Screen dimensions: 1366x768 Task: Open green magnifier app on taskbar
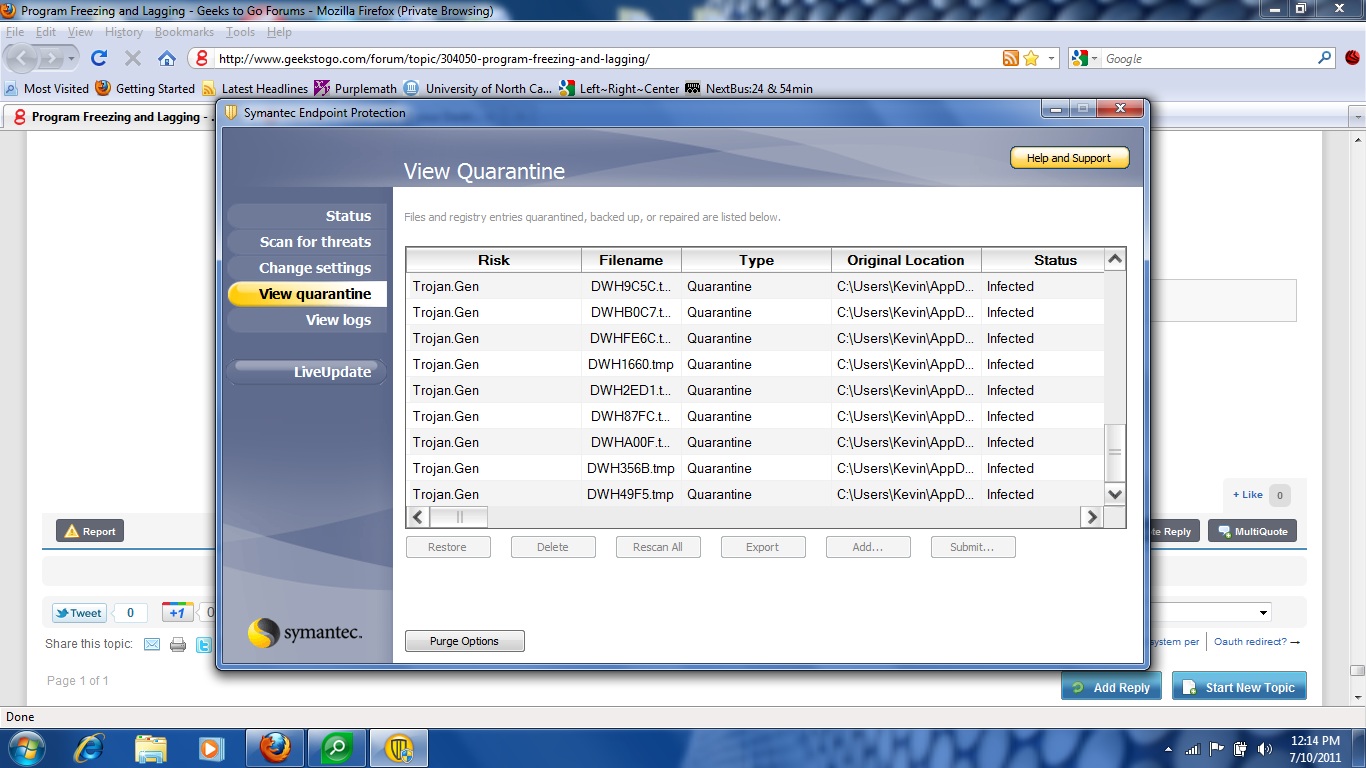337,748
